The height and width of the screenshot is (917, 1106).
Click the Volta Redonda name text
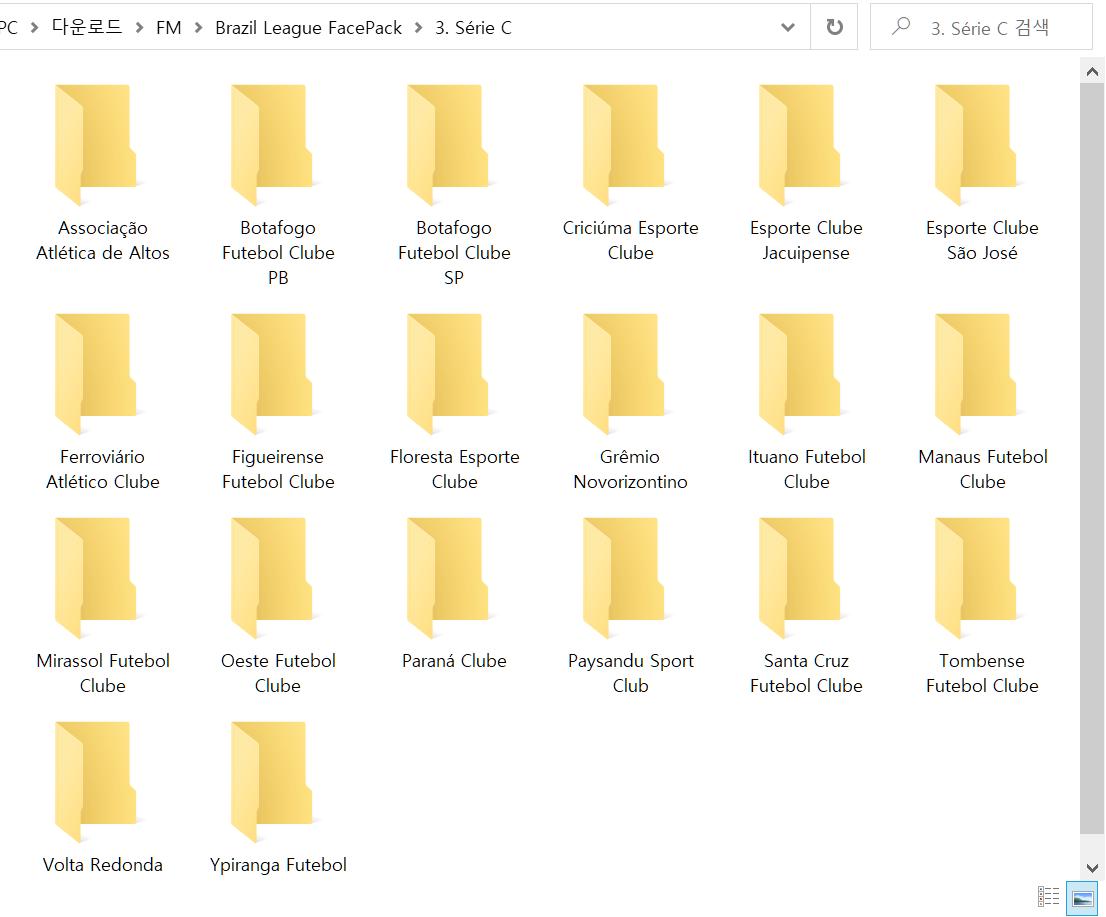(103, 865)
